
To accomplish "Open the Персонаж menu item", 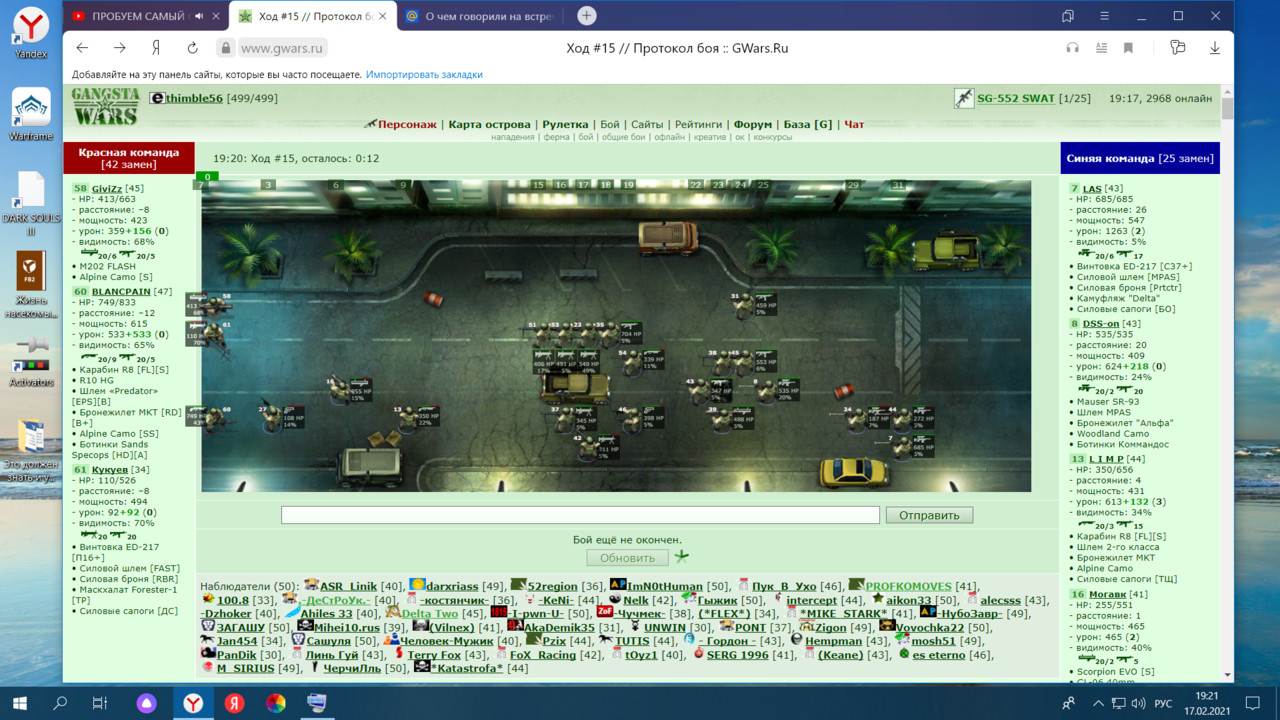I will click(x=407, y=125).
